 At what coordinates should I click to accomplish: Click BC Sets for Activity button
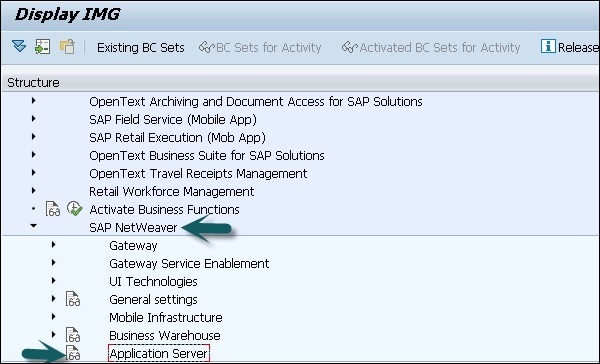pyautogui.click(x=260, y=47)
